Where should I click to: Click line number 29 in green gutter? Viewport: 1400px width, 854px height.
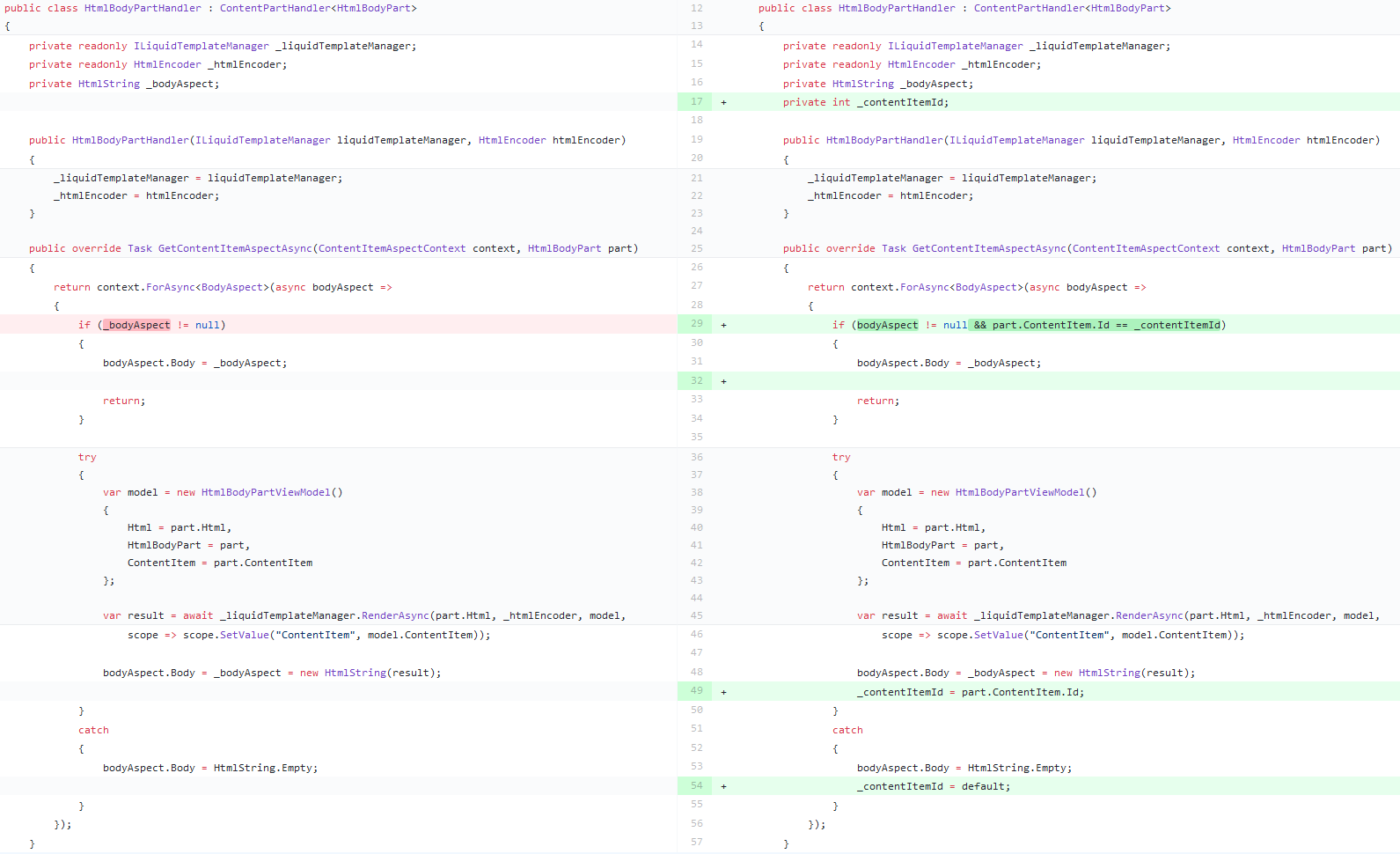click(x=697, y=323)
